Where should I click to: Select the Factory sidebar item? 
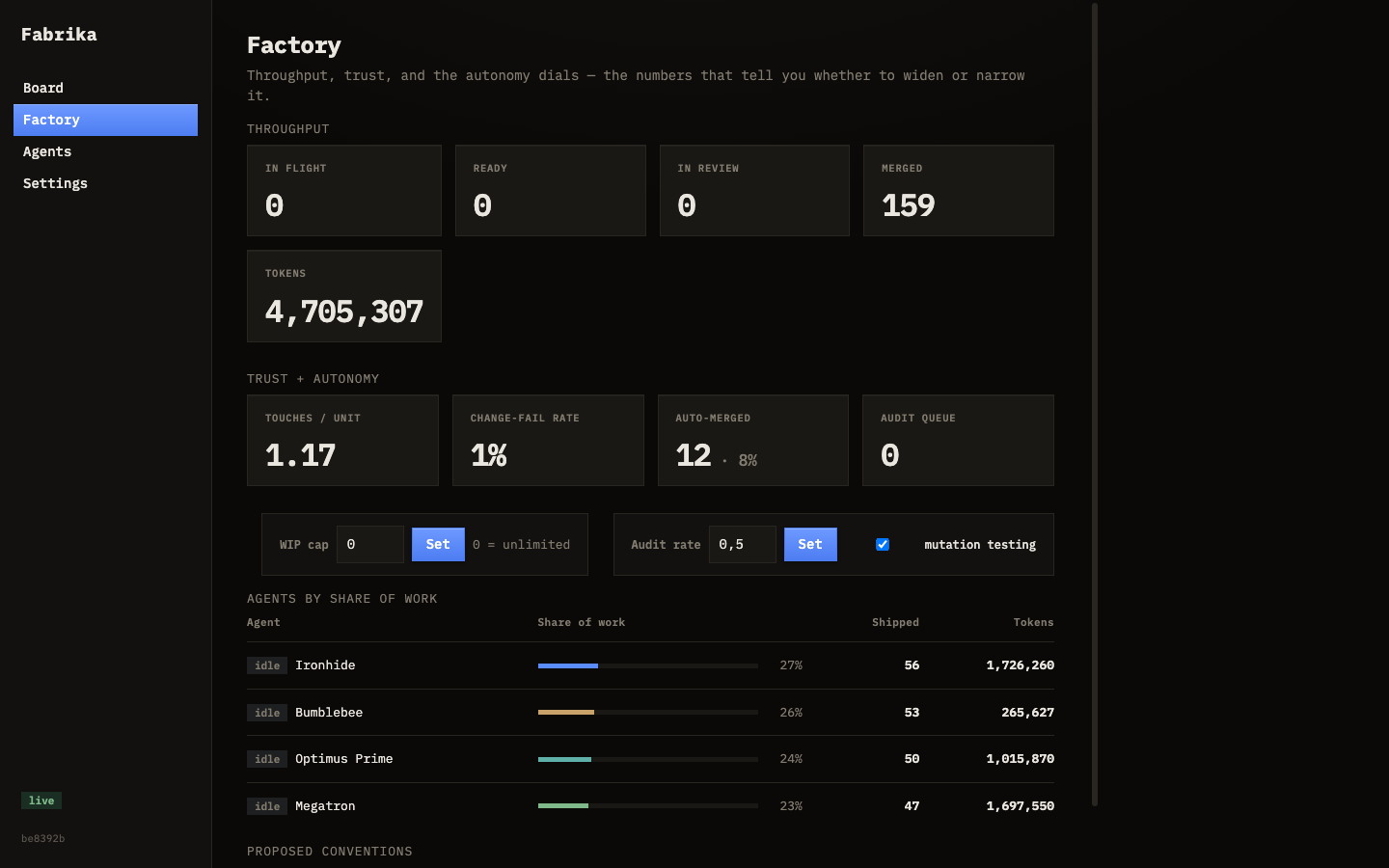click(105, 120)
